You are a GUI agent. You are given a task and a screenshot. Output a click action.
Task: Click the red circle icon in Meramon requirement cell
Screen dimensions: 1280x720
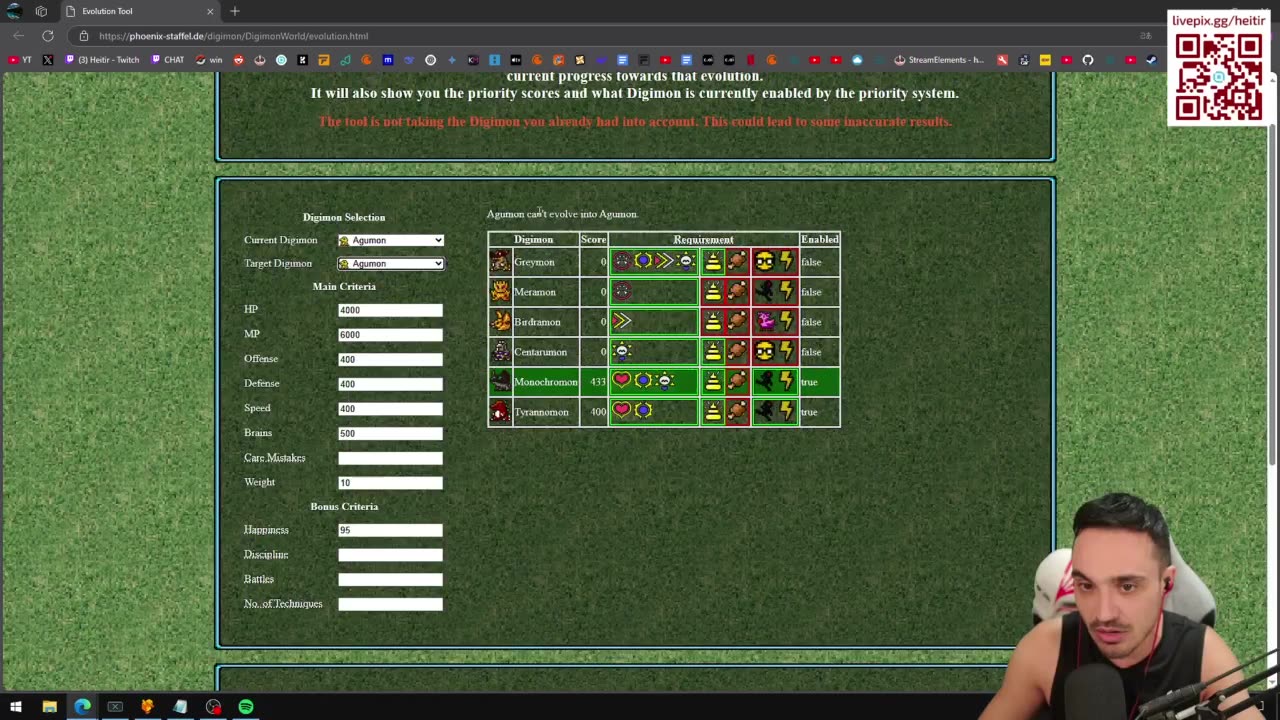pos(622,291)
